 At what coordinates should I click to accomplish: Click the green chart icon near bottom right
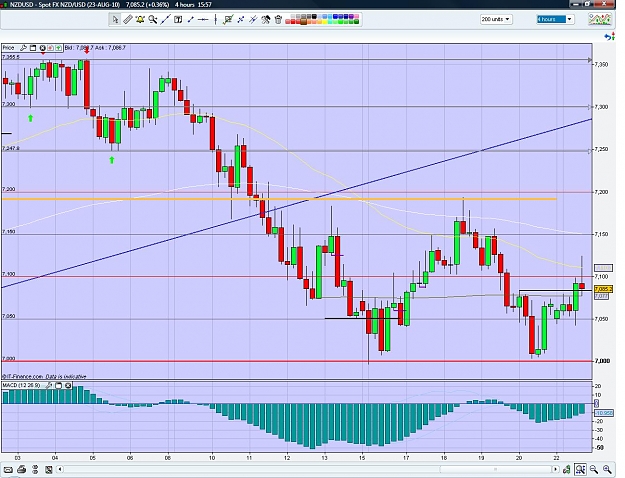click(x=567, y=469)
